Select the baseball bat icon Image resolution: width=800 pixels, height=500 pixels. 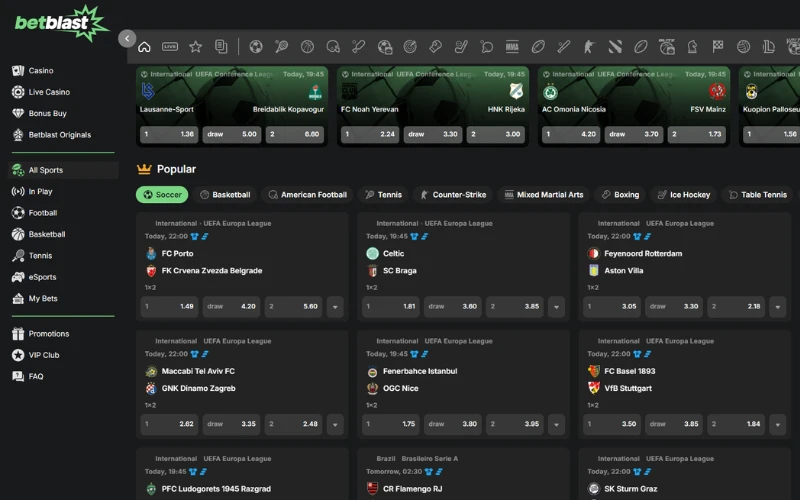point(358,47)
